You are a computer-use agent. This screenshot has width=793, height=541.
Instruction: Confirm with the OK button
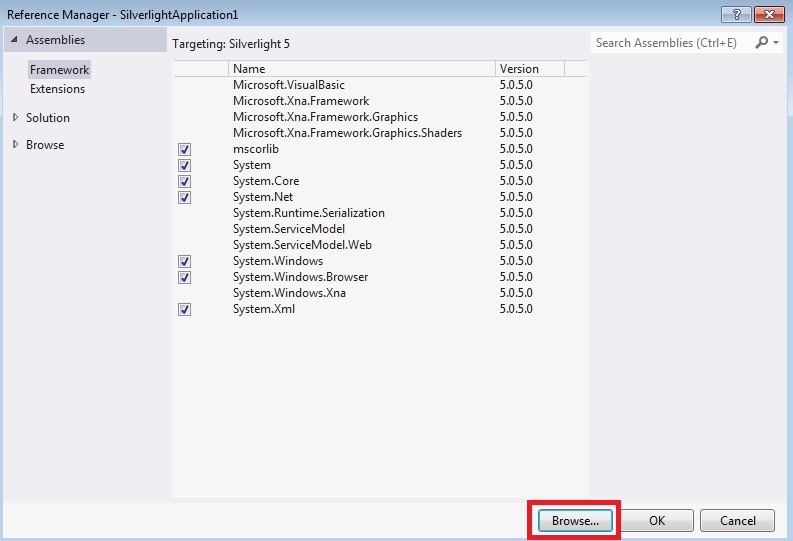pos(656,521)
